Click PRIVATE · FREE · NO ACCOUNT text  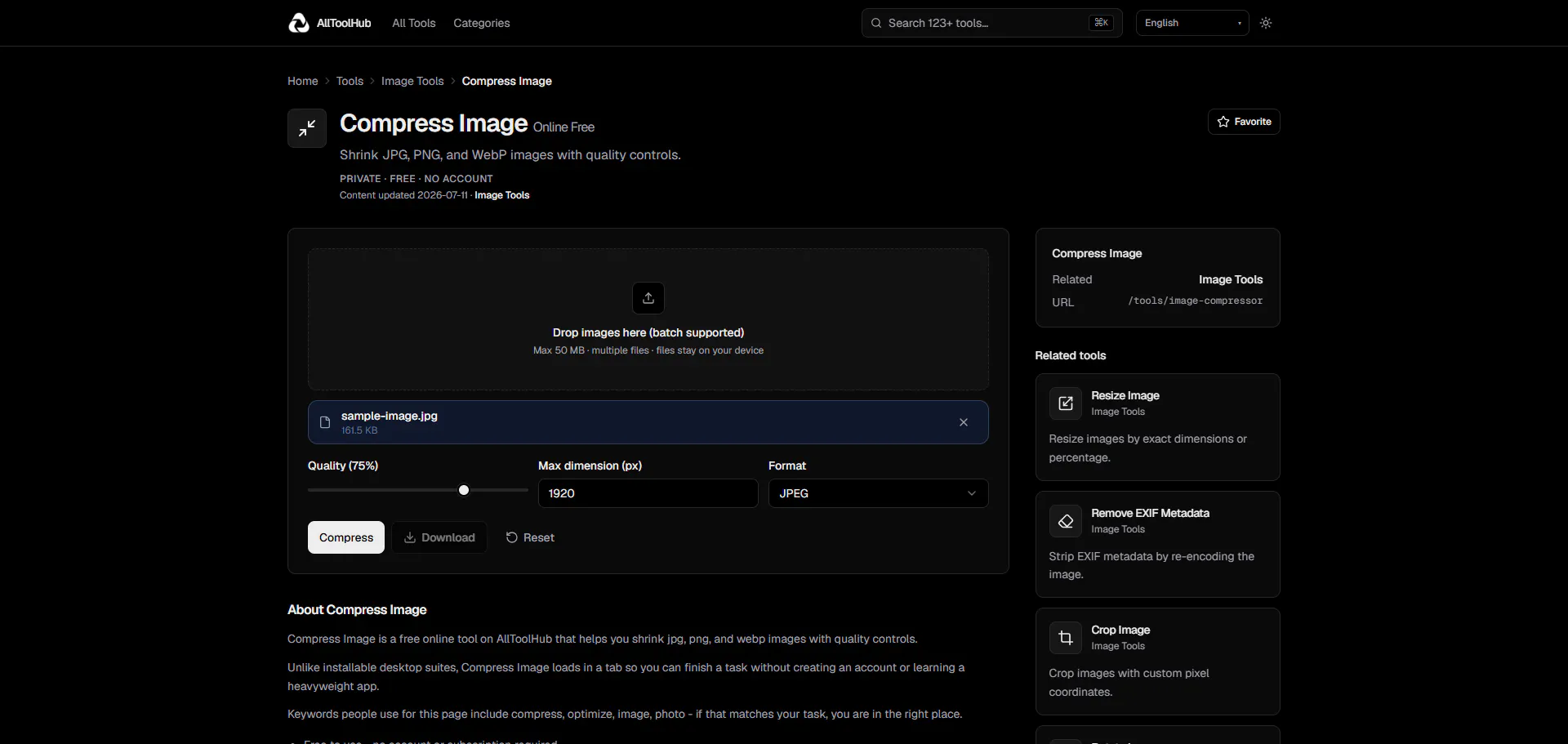[416, 179]
